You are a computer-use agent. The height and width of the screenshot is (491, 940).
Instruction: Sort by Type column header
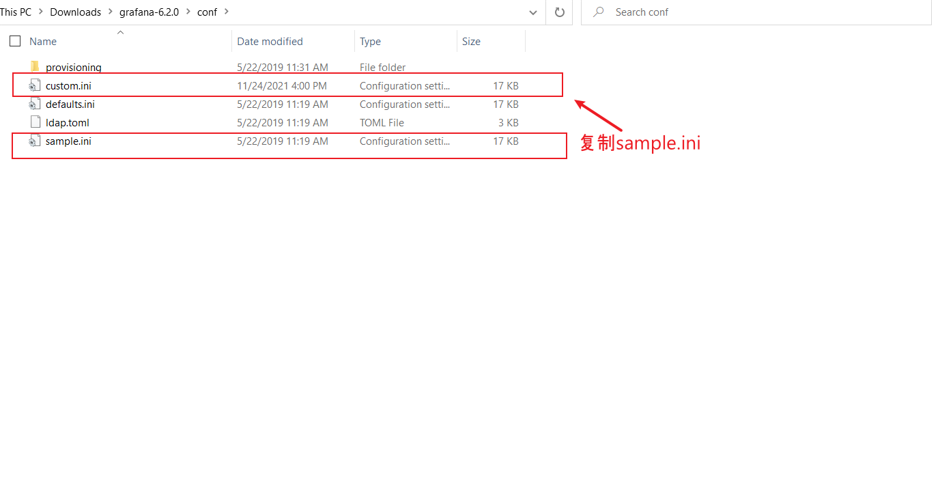click(x=370, y=41)
